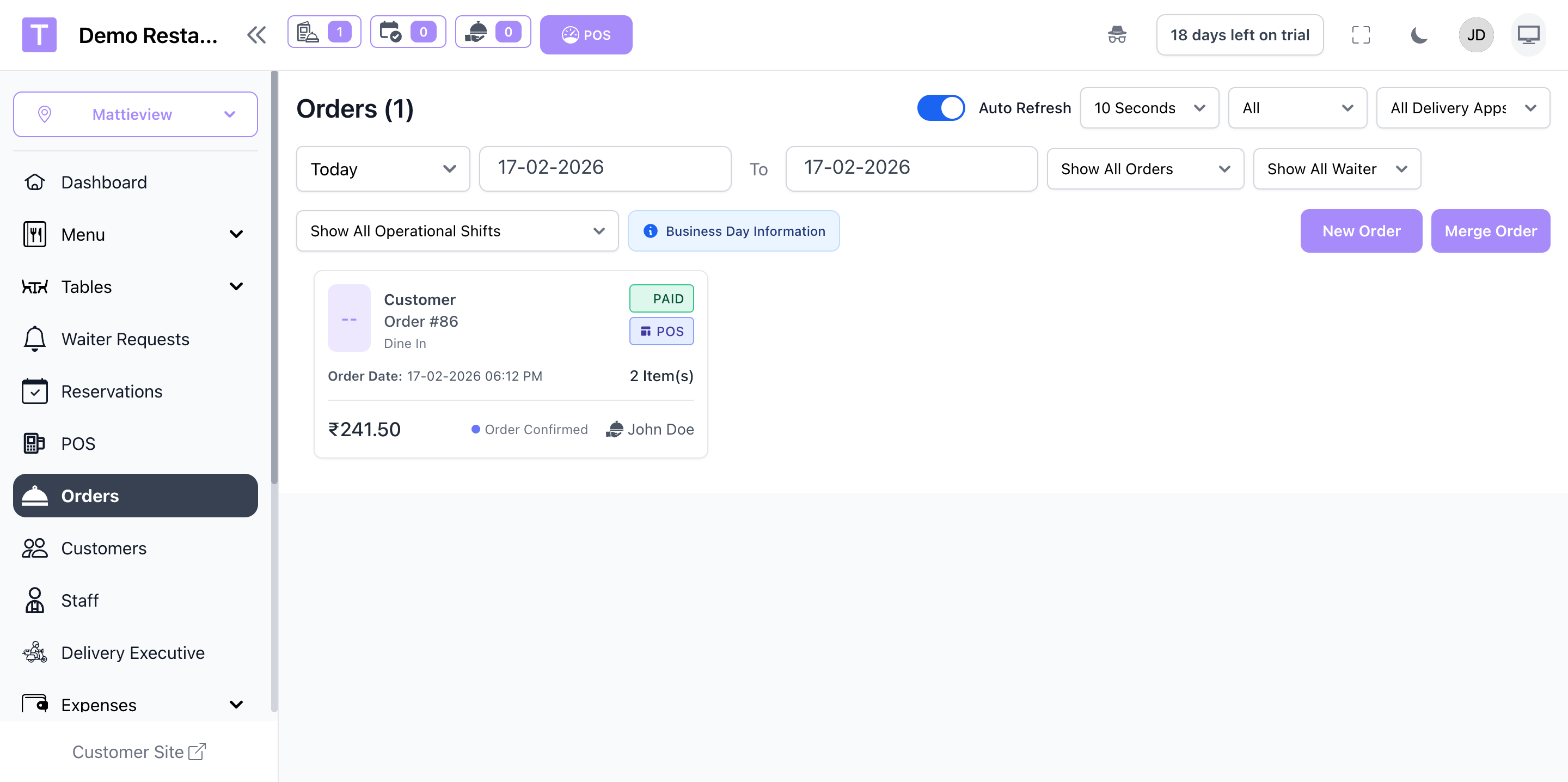Open the 10 Seconds refresh interval dropdown
1568x782 pixels.
[x=1149, y=108]
